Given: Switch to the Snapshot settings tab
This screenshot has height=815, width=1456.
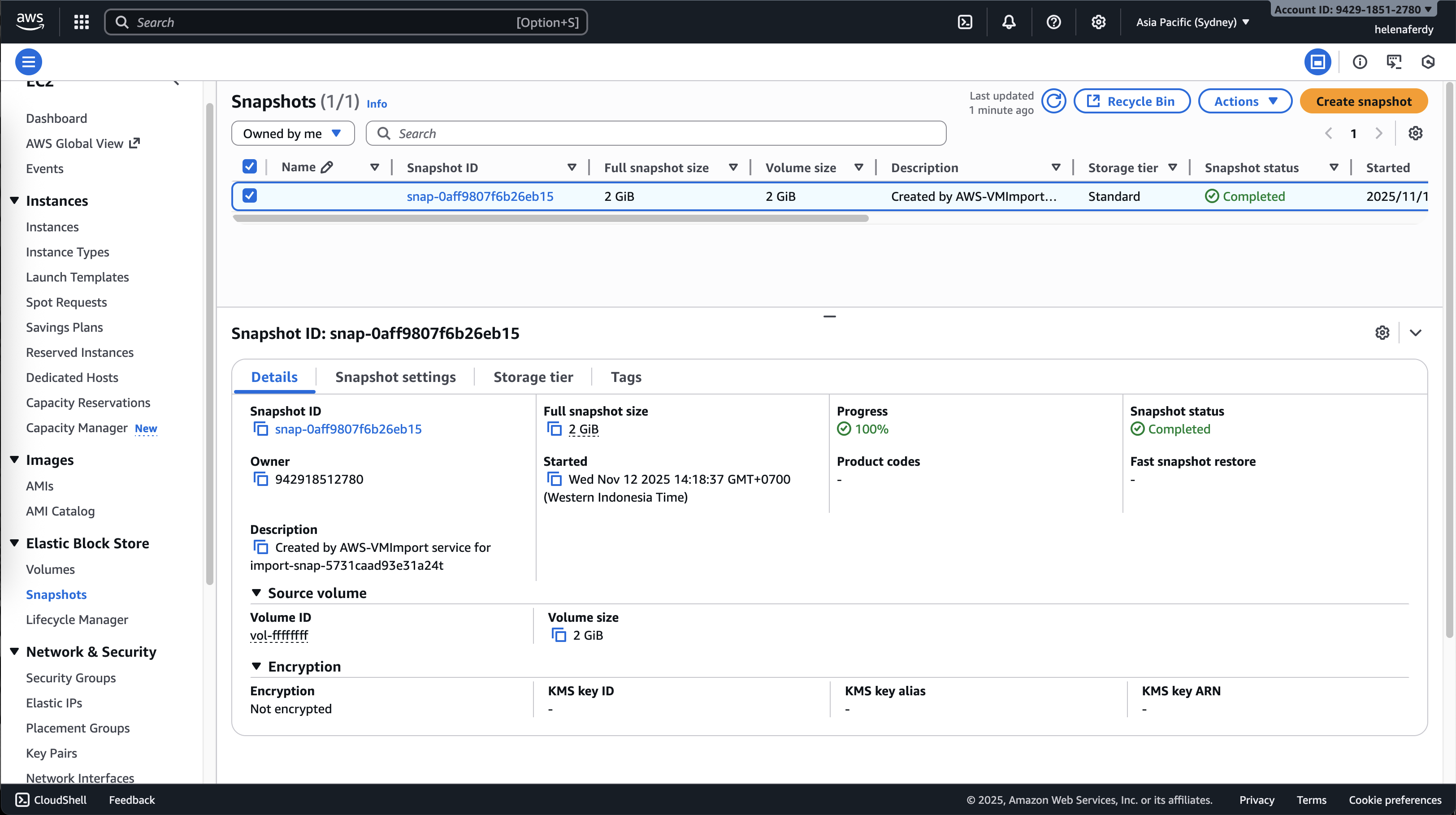Looking at the screenshot, I should (x=395, y=377).
